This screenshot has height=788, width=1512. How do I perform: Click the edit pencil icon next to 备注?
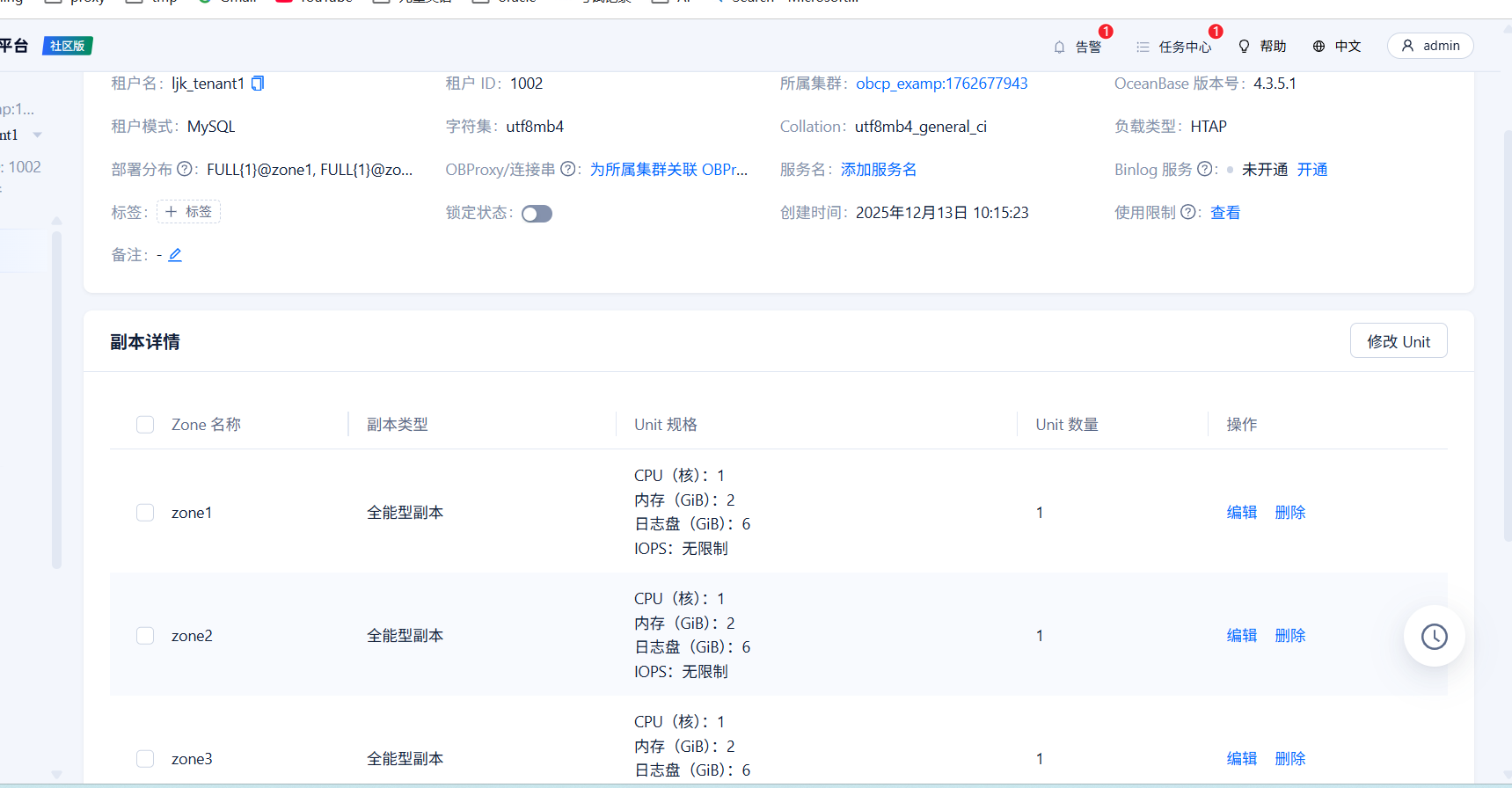point(175,255)
